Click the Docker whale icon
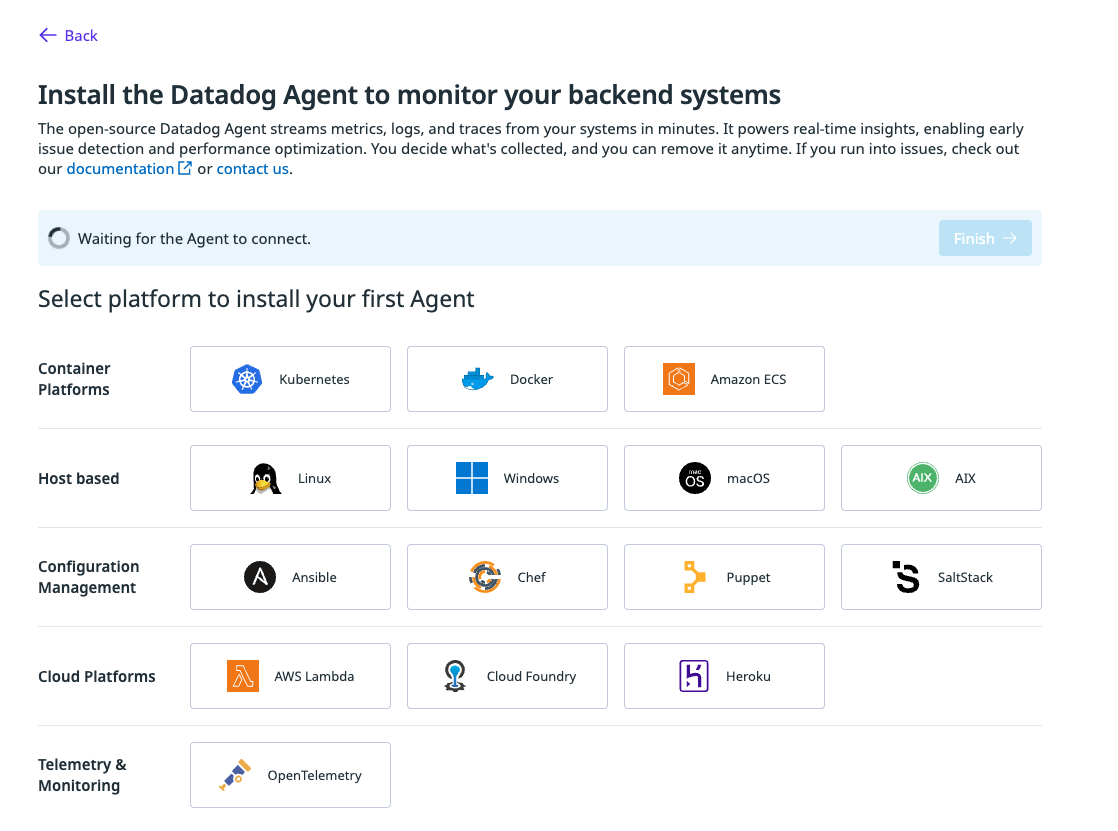The height and width of the screenshot is (831, 1118). [x=478, y=379]
